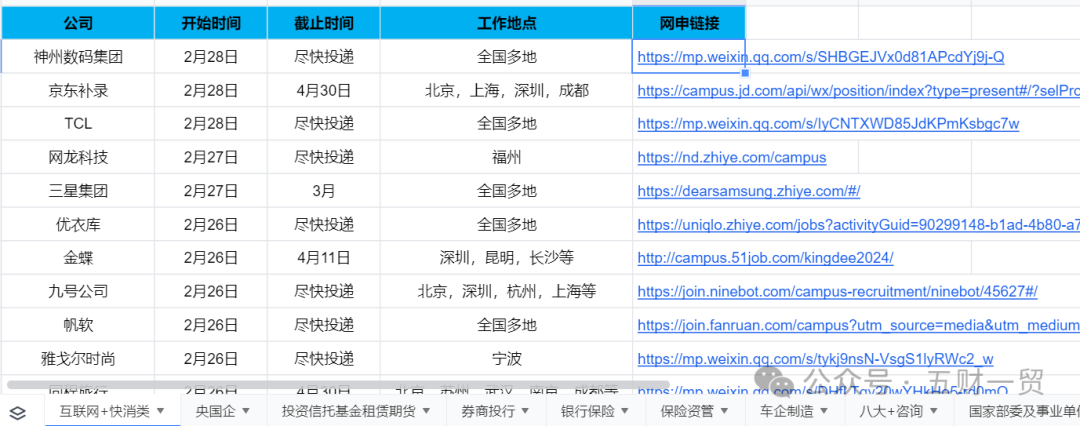Select the 雅戈尔时尚 company cell

[x=78, y=358]
